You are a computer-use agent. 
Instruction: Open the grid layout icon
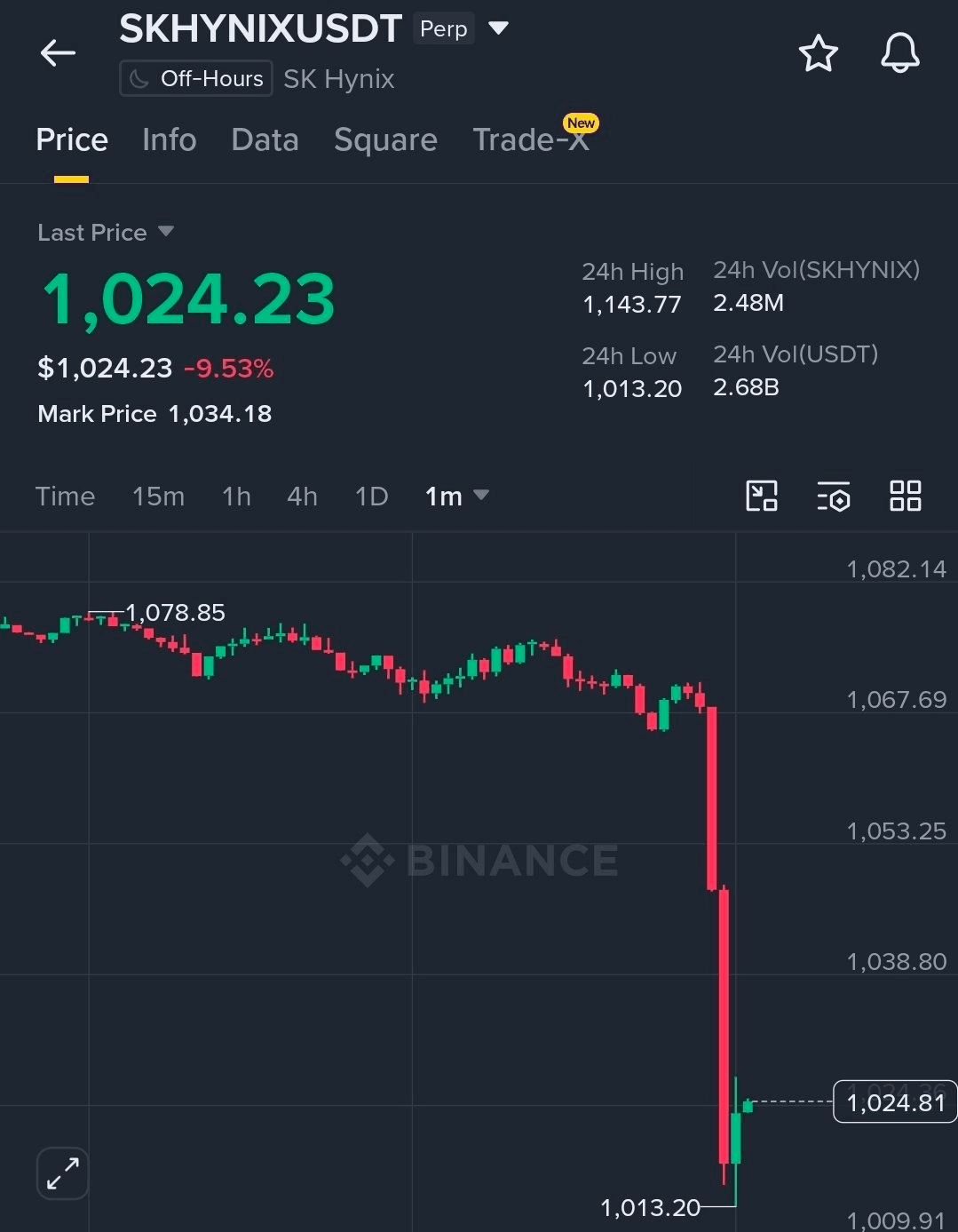point(905,496)
